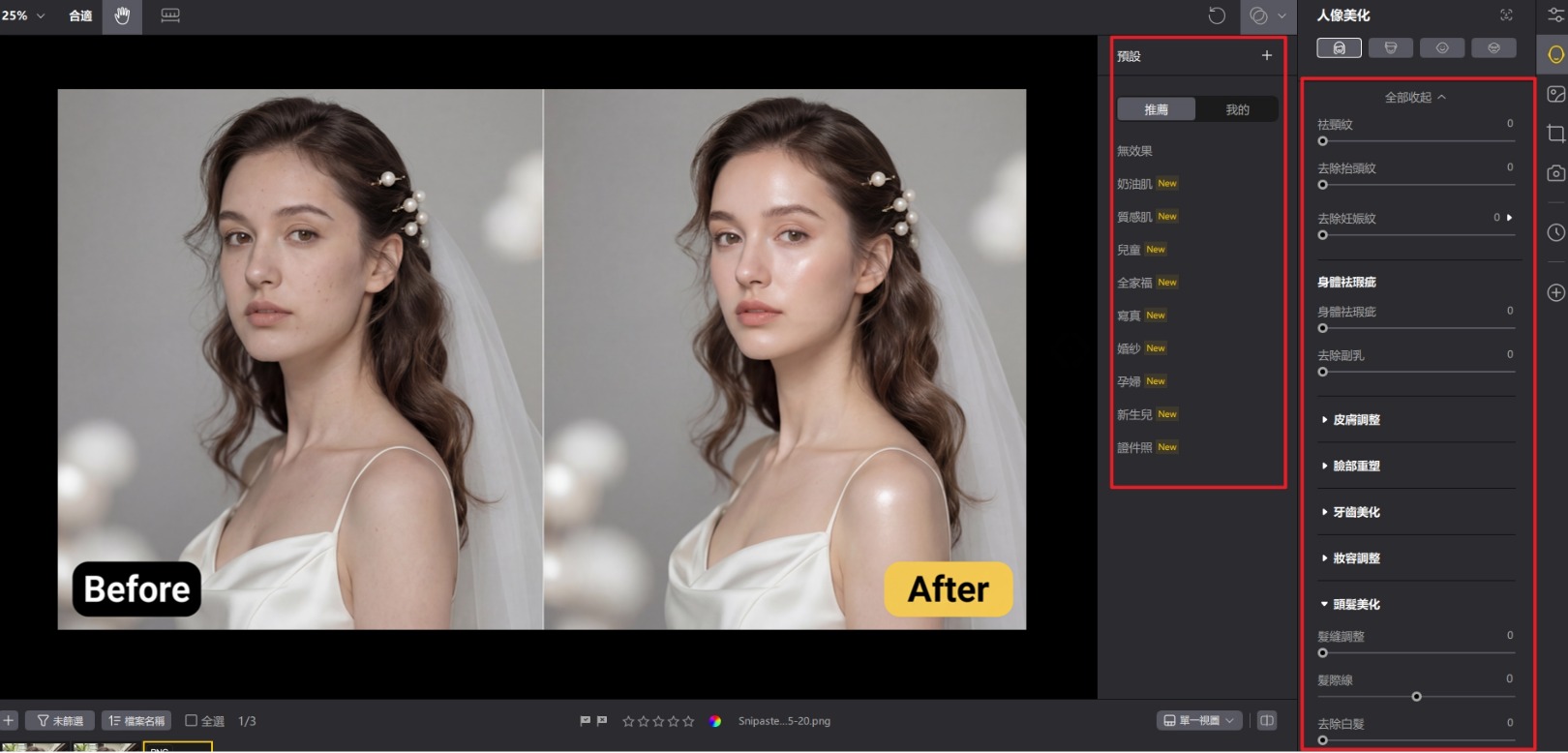1568x753 pixels.
Task: Collapse all sections via 全部收起
Action: point(1414,97)
